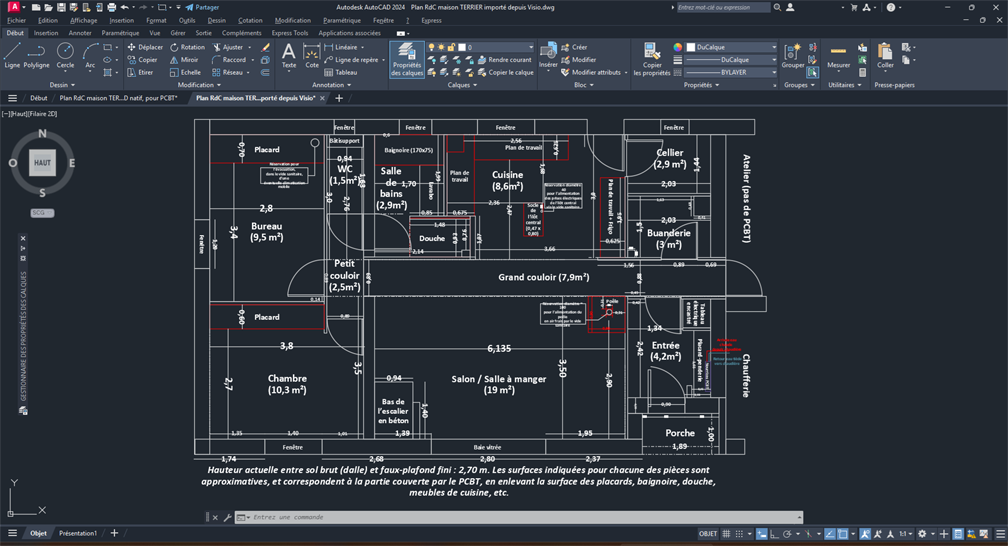Click Copier les propriétés tool
The height and width of the screenshot is (546, 1008).
tap(652, 59)
